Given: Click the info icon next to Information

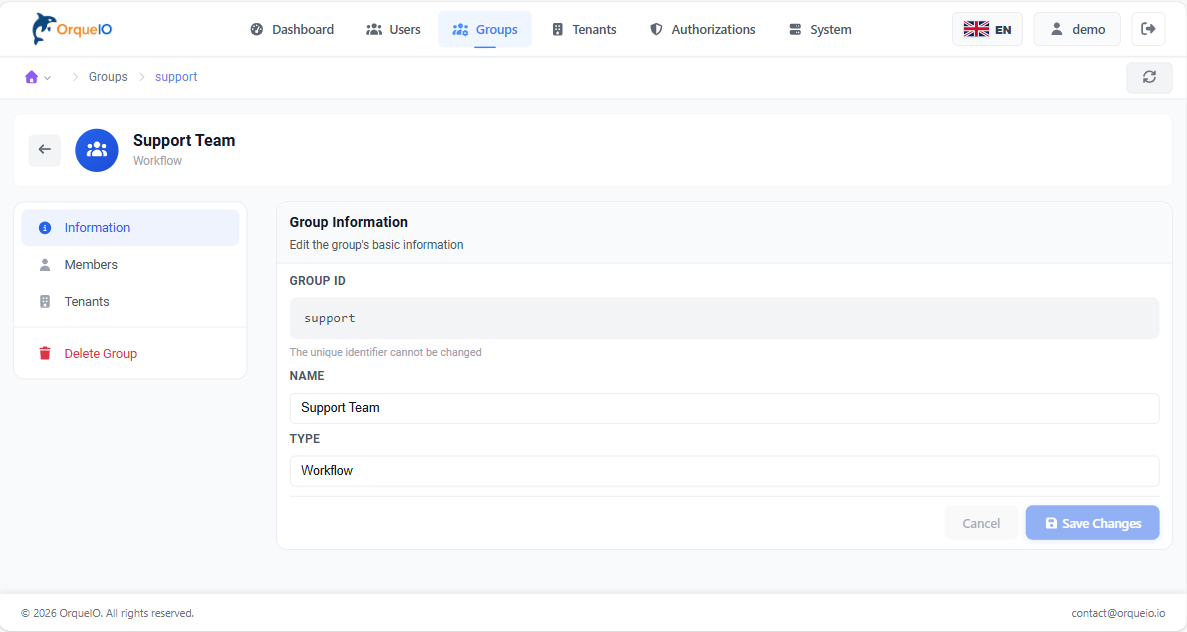Looking at the screenshot, I should coord(44,227).
